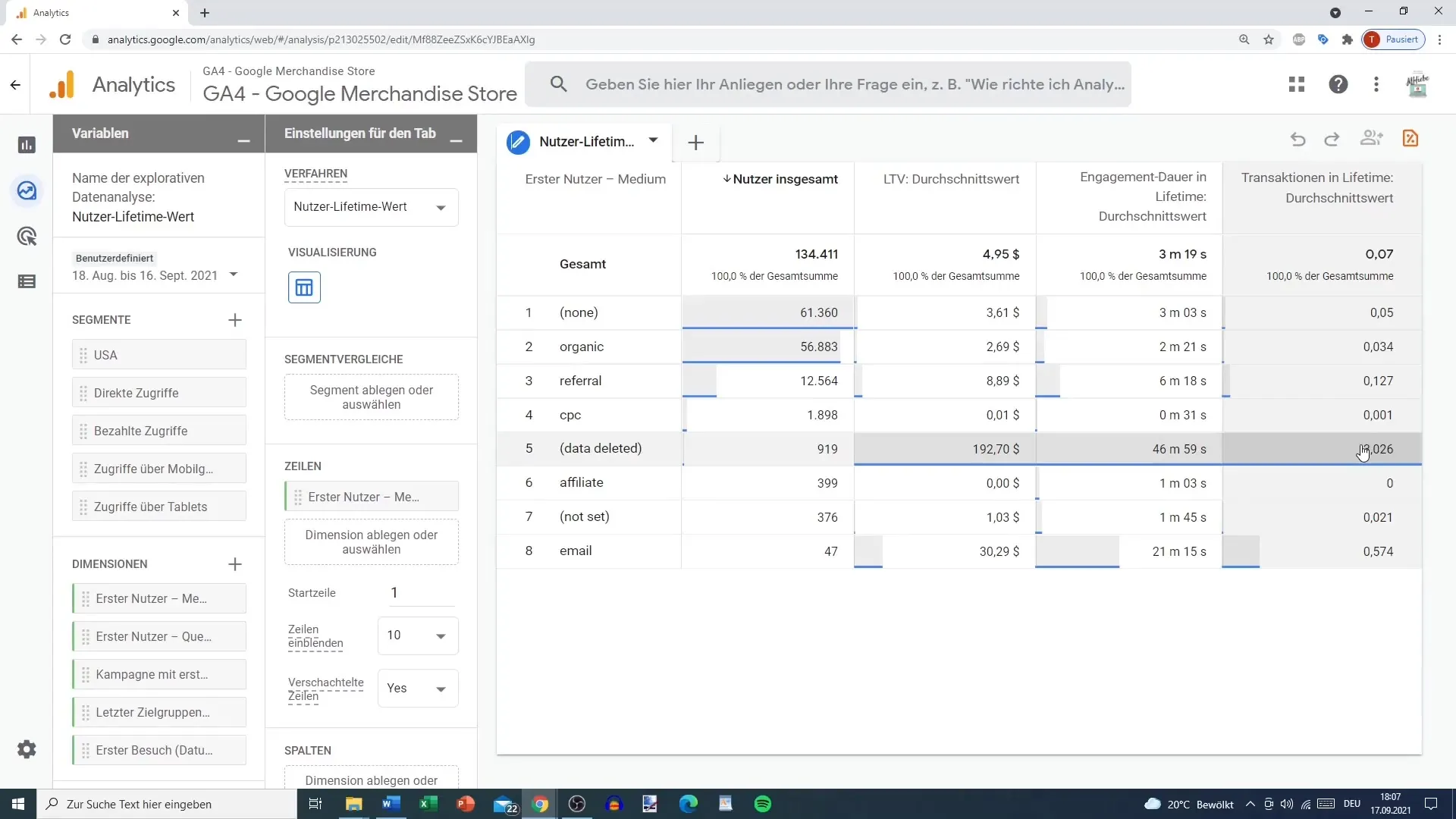The width and height of the screenshot is (1456, 819).
Task: Click the exploration name Nutzer-Lifetime-Wert
Action: (x=133, y=217)
